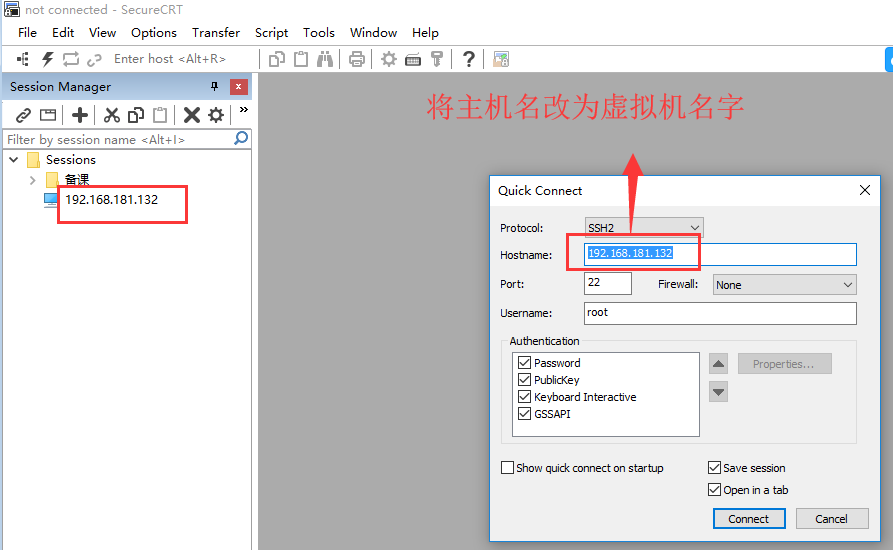Viewport: 893px width, 550px height.
Task: Toggle the Open in a tab checkbox
Action: tap(714, 490)
